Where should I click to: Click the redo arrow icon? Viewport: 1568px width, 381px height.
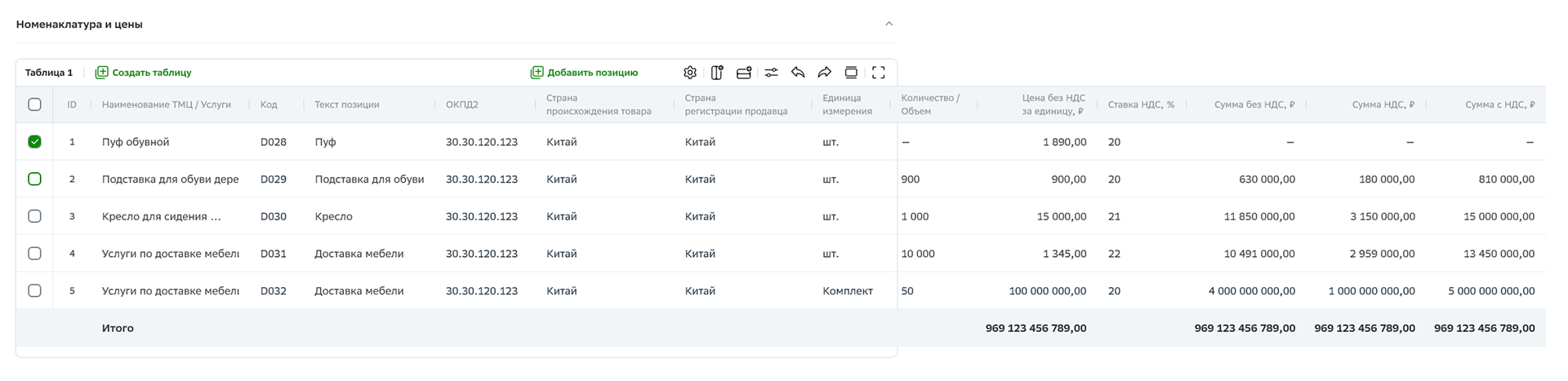[825, 73]
